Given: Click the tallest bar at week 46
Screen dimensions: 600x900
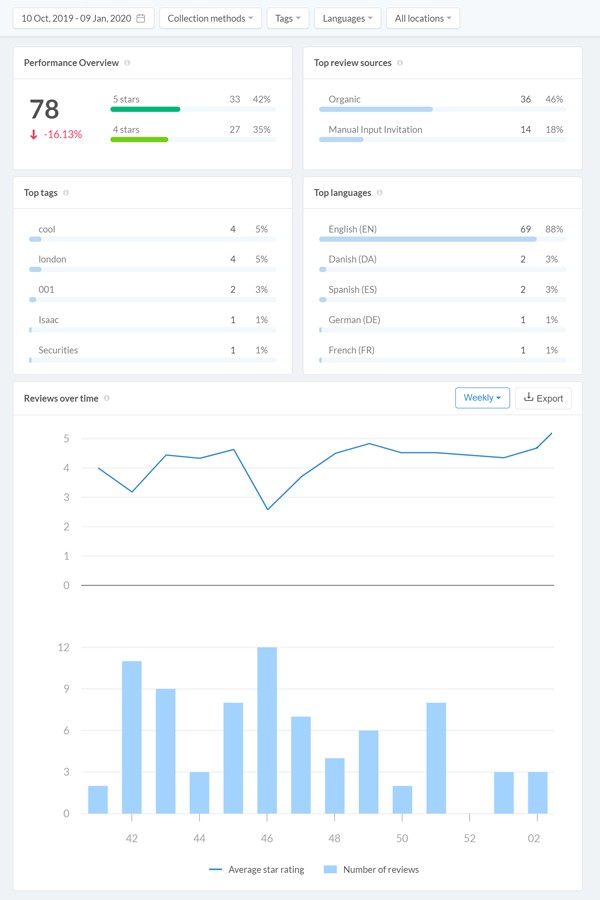Looking at the screenshot, I should pyautogui.click(x=266, y=730).
